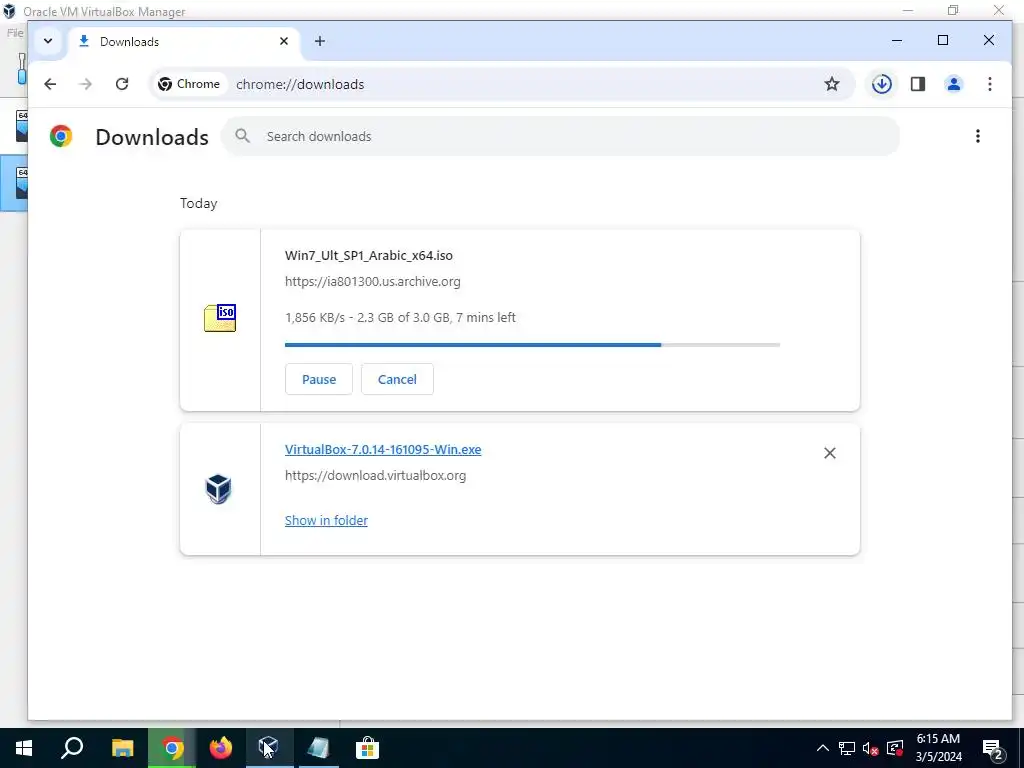Click the Search downloads field
Image resolution: width=1024 pixels, height=768 pixels.
(x=560, y=136)
